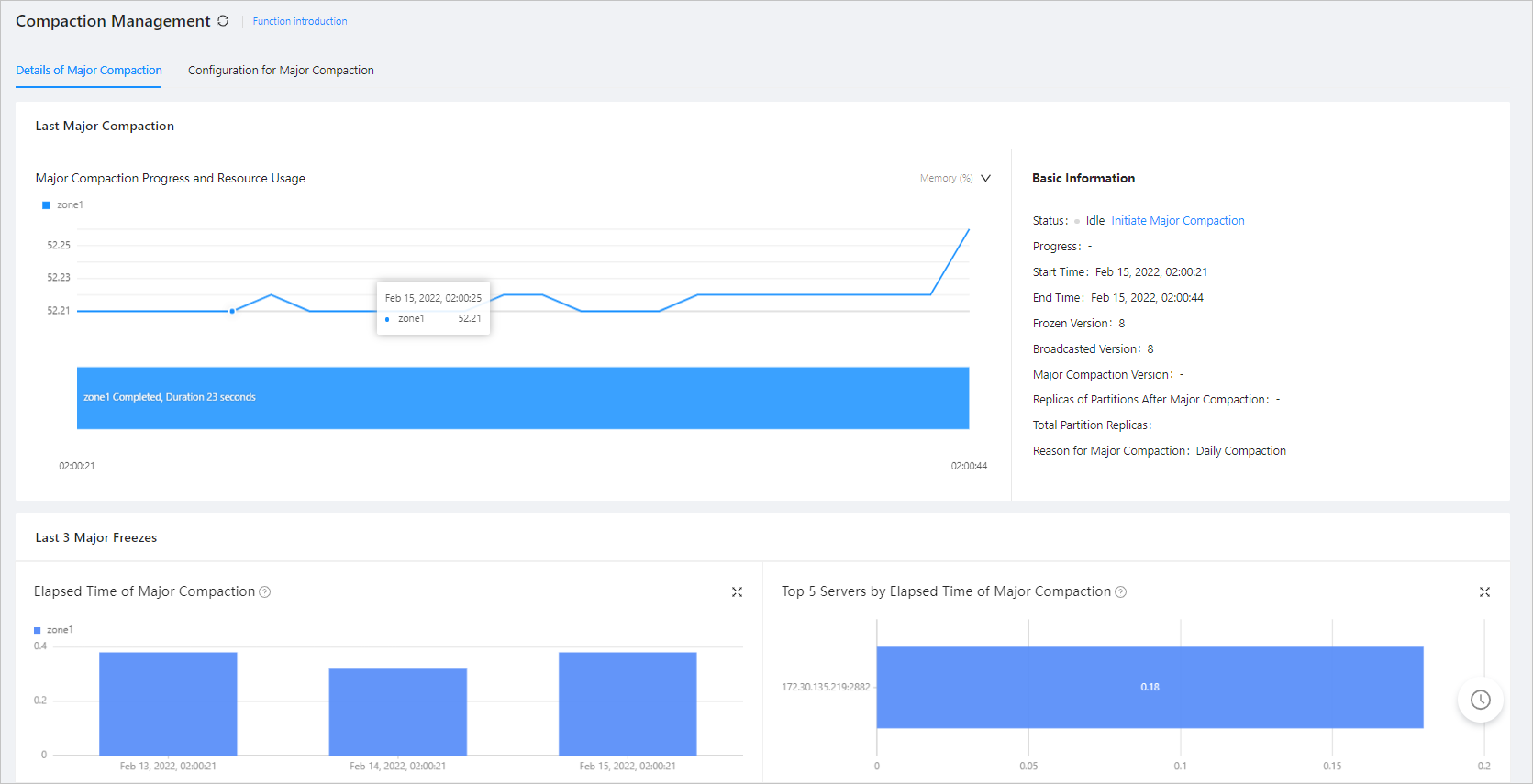Click Initiate Major Compaction link
1533x784 pixels.
click(x=1177, y=221)
